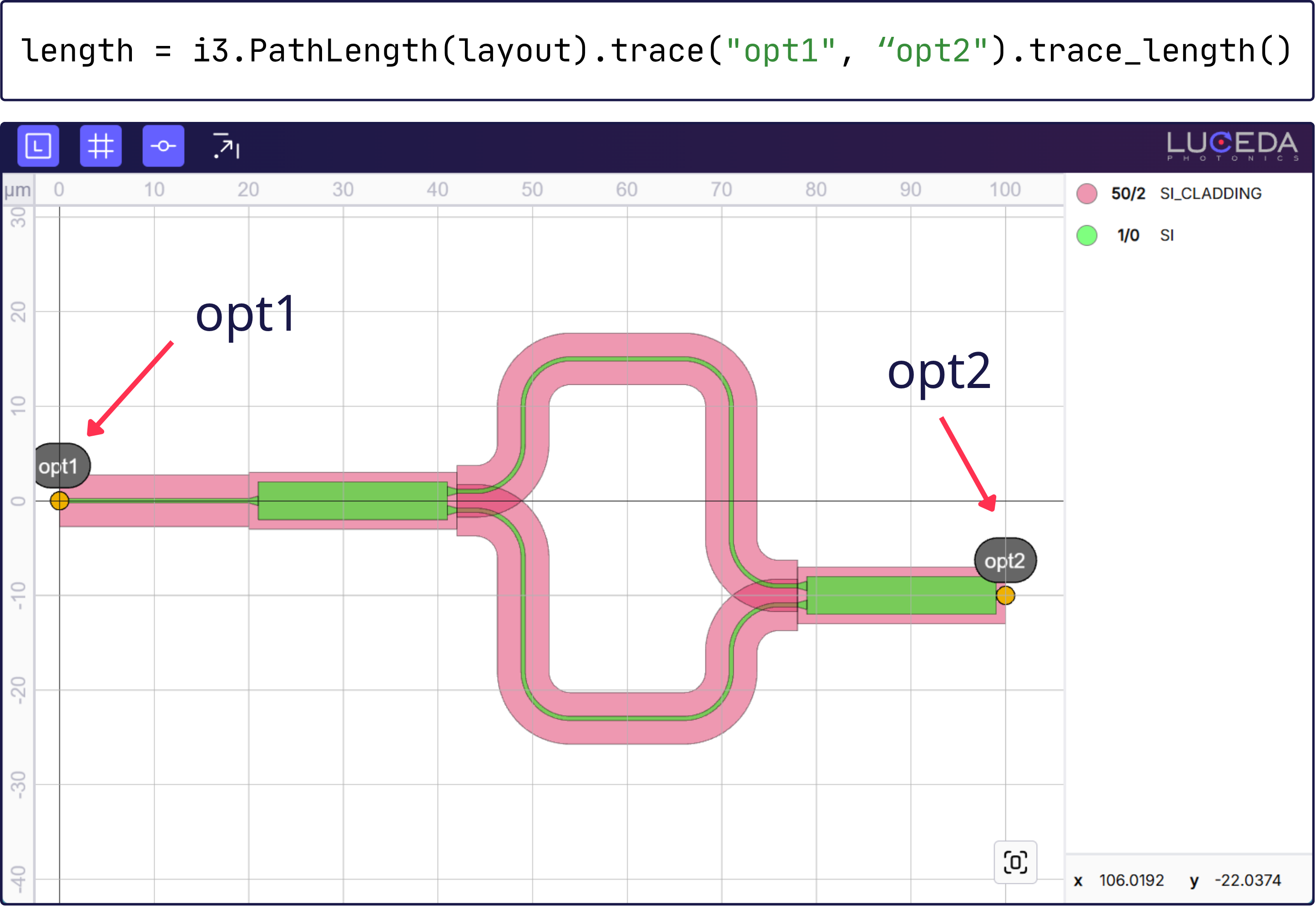Click the 1/0 layer number label
The image size is (1316, 907).
[x=1128, y=235]
